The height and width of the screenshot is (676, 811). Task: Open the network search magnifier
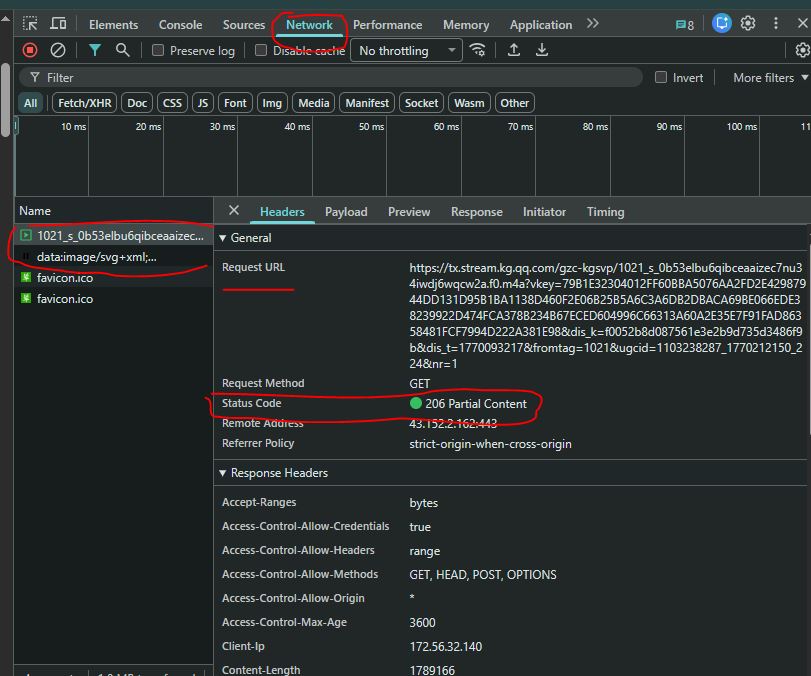coord(122,50)
